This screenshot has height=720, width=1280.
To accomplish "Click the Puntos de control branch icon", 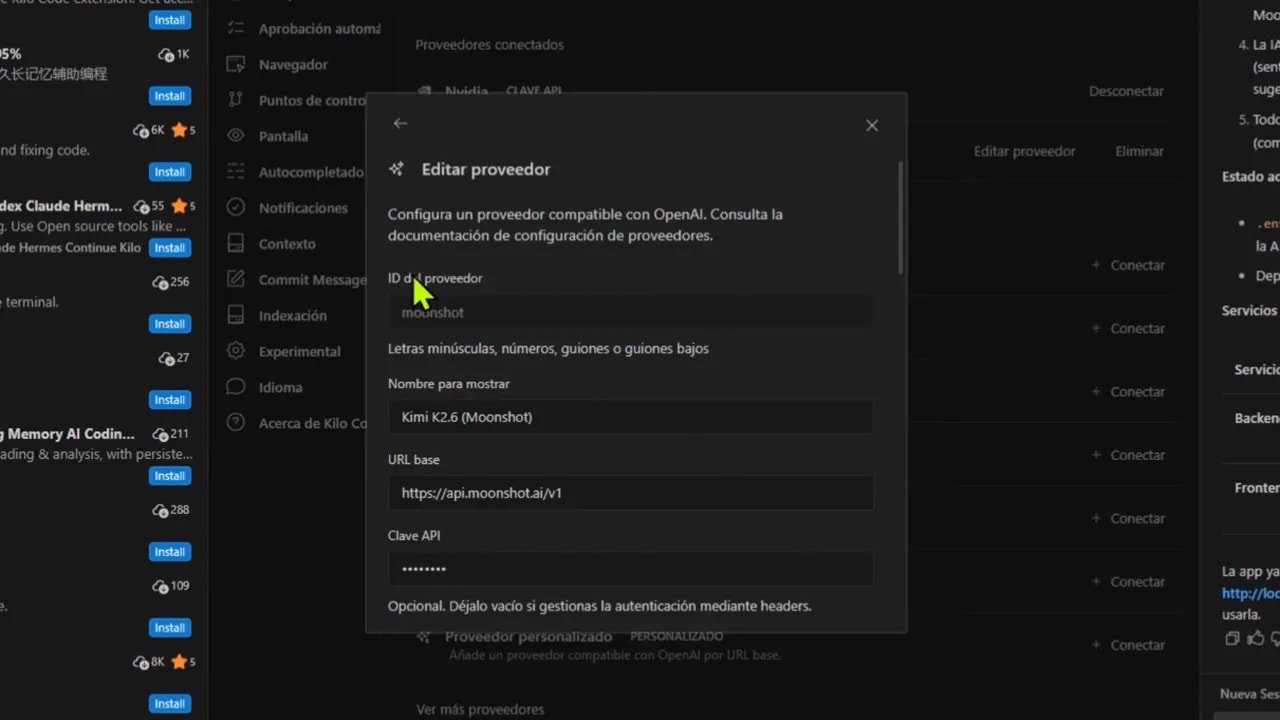I will pyautogui.click(x=236, y=100).
